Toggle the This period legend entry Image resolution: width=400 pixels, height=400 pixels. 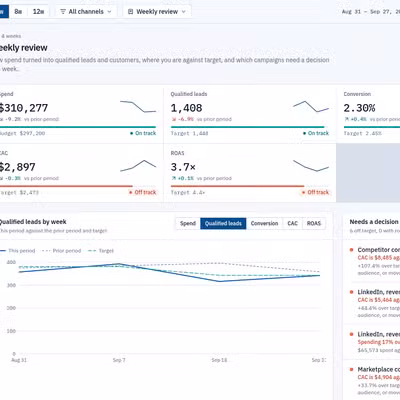coord(17,251)
